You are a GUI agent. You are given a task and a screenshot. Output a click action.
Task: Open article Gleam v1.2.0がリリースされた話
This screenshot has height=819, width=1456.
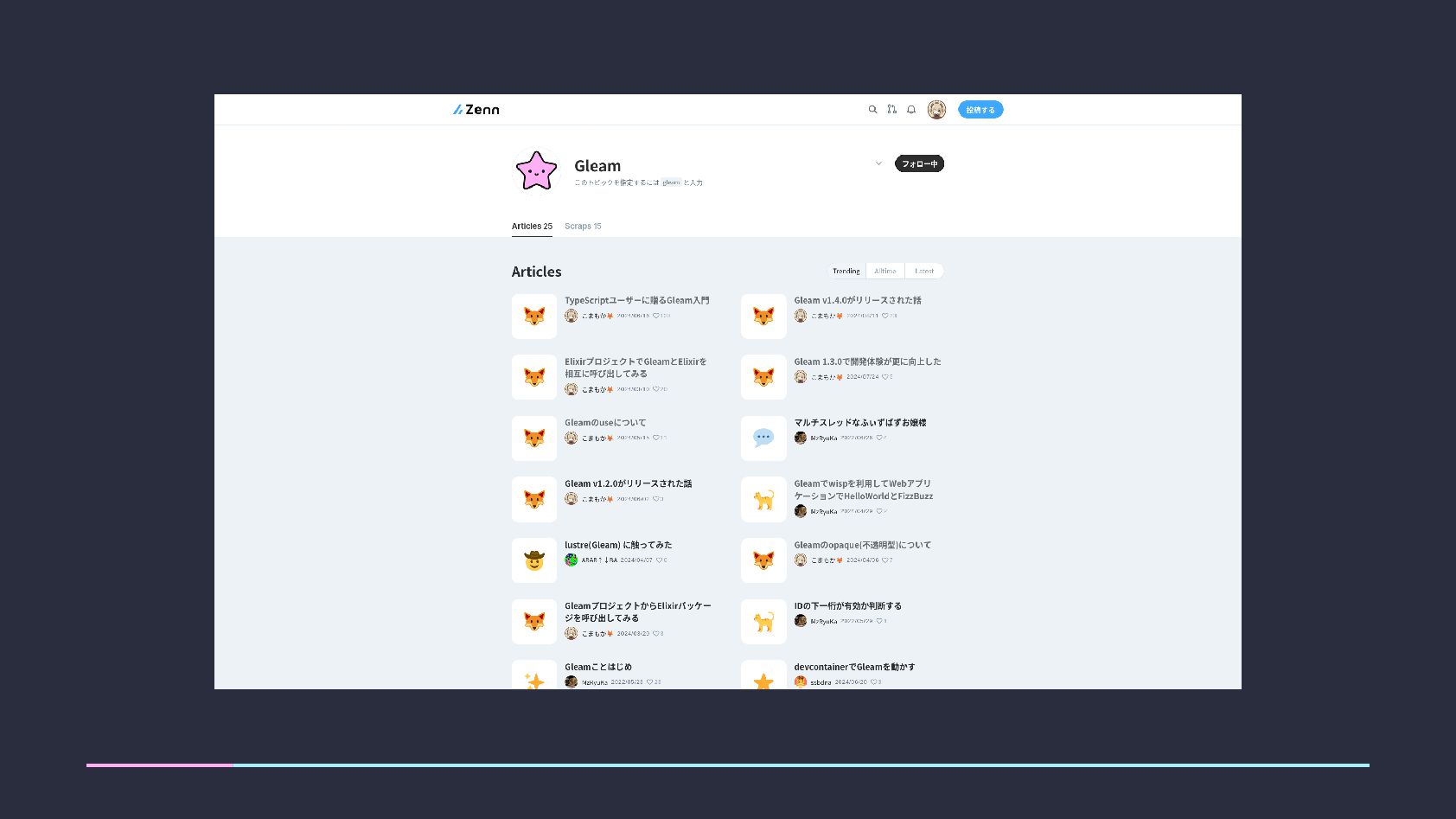pos(629,483)
